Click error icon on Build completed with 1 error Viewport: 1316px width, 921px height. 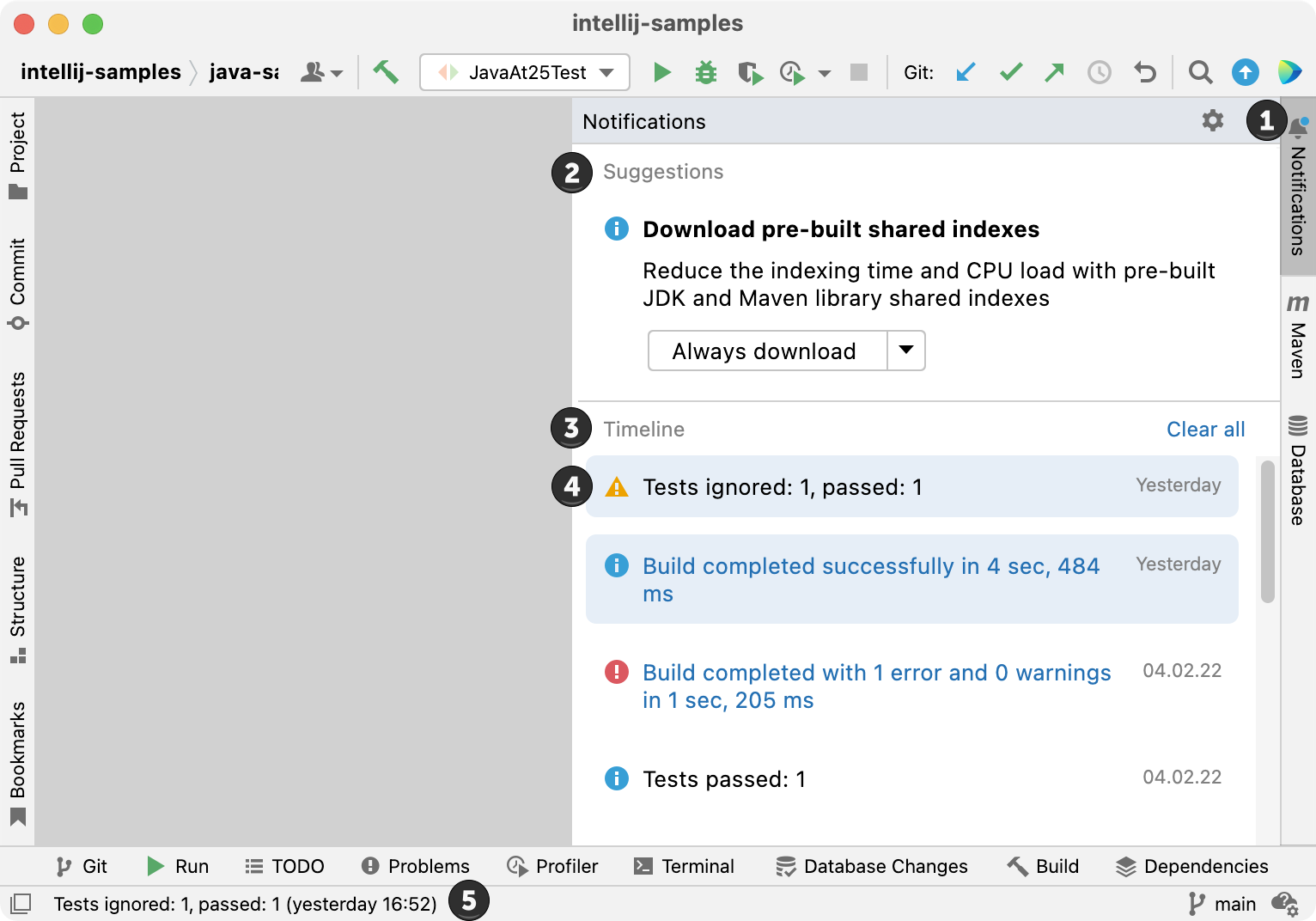(x=617, y=671)
